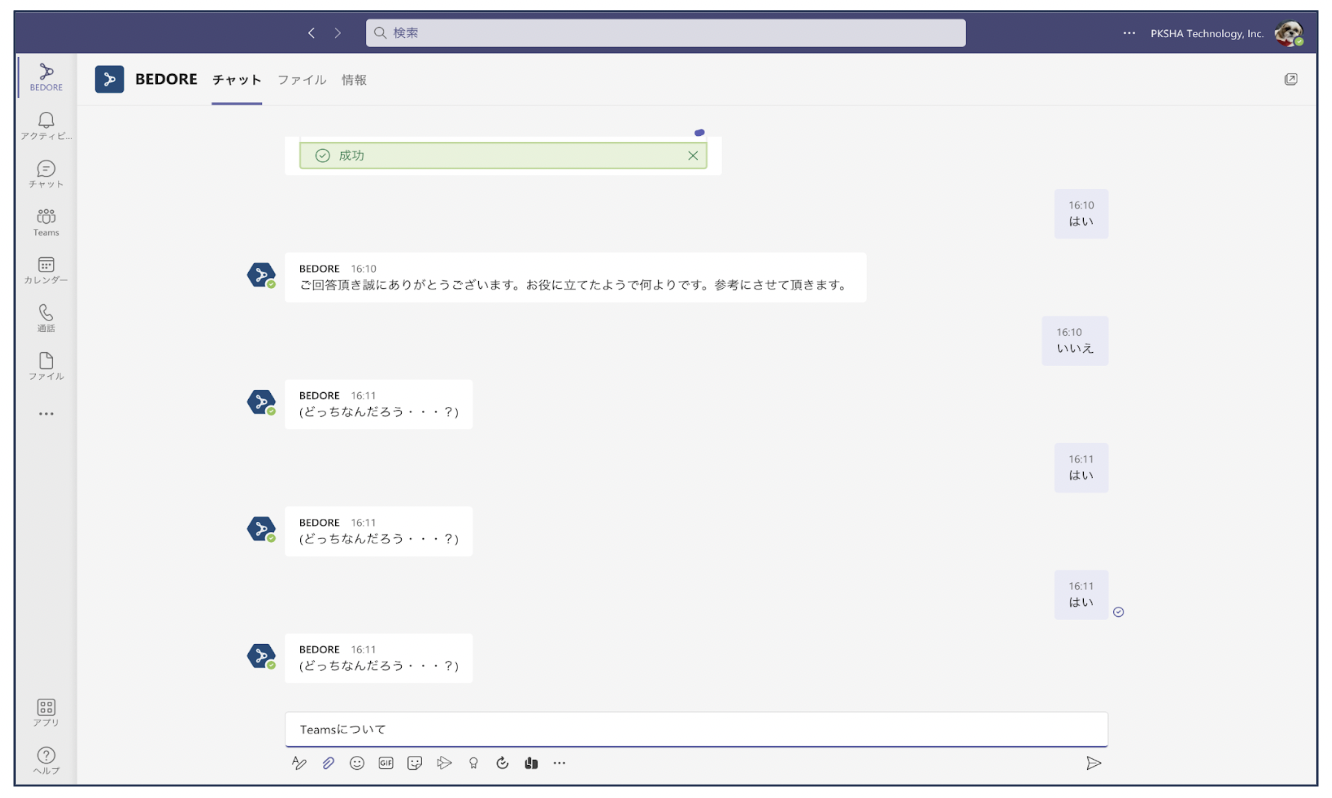1332x798 pixels.
Task: Attach a file with the paperclip
Action: pos(328,763)
